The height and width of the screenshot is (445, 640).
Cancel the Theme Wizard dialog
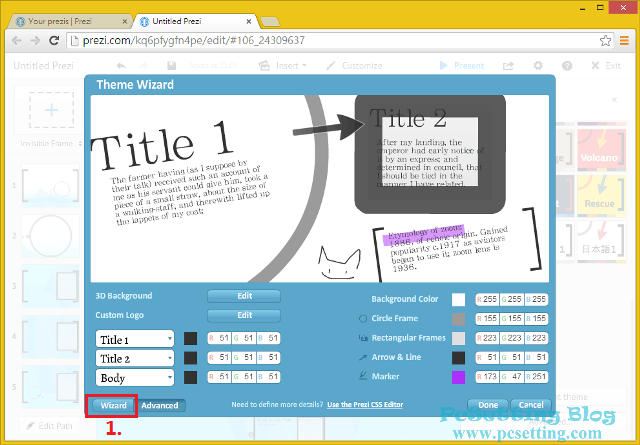click(x=533, y=405)
